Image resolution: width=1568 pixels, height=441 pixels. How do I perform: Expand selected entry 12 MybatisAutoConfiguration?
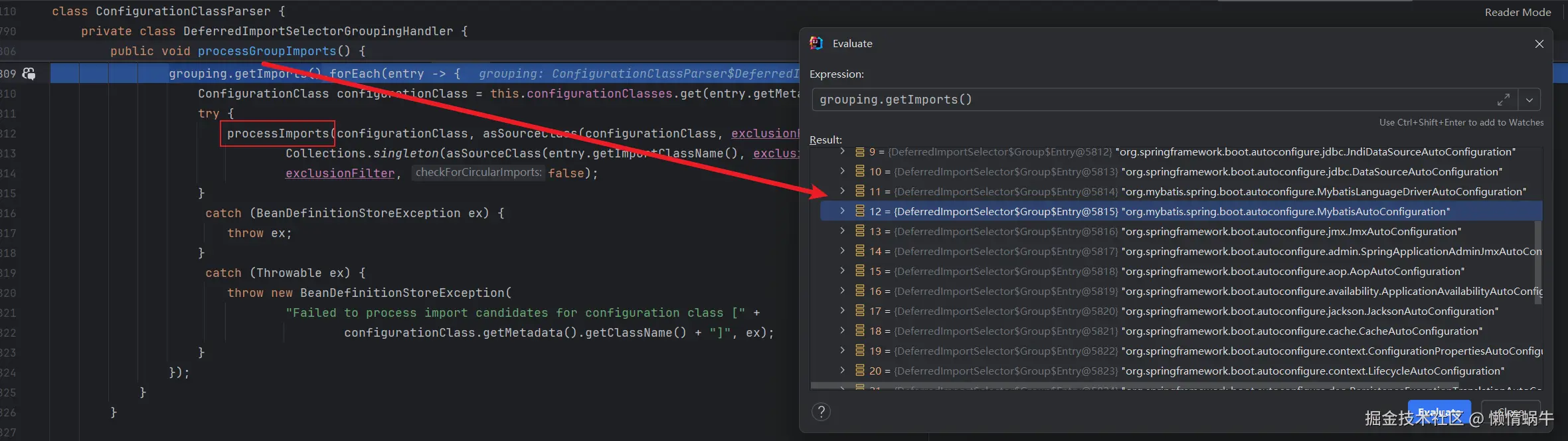[842, 212]
